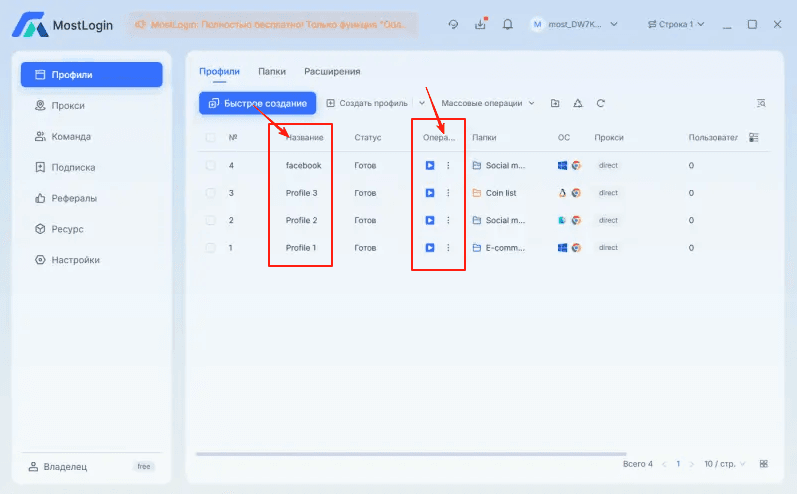Select Profile 1 row checkbox

(210, 248)
